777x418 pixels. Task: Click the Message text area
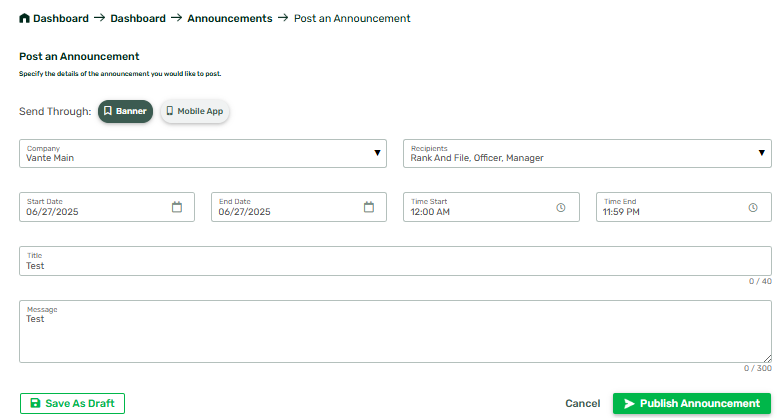pos(395,331)
